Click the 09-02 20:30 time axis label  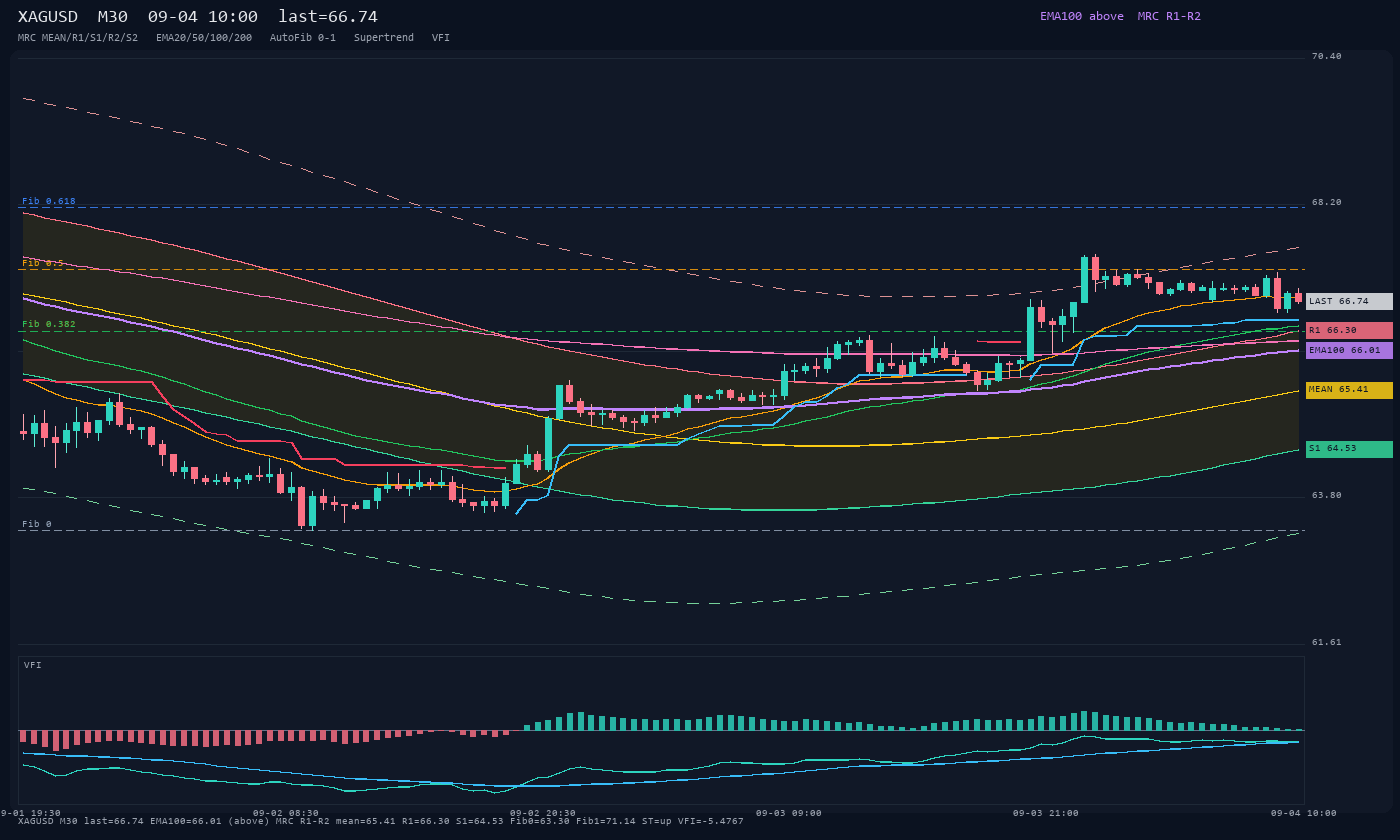(543, 813)
